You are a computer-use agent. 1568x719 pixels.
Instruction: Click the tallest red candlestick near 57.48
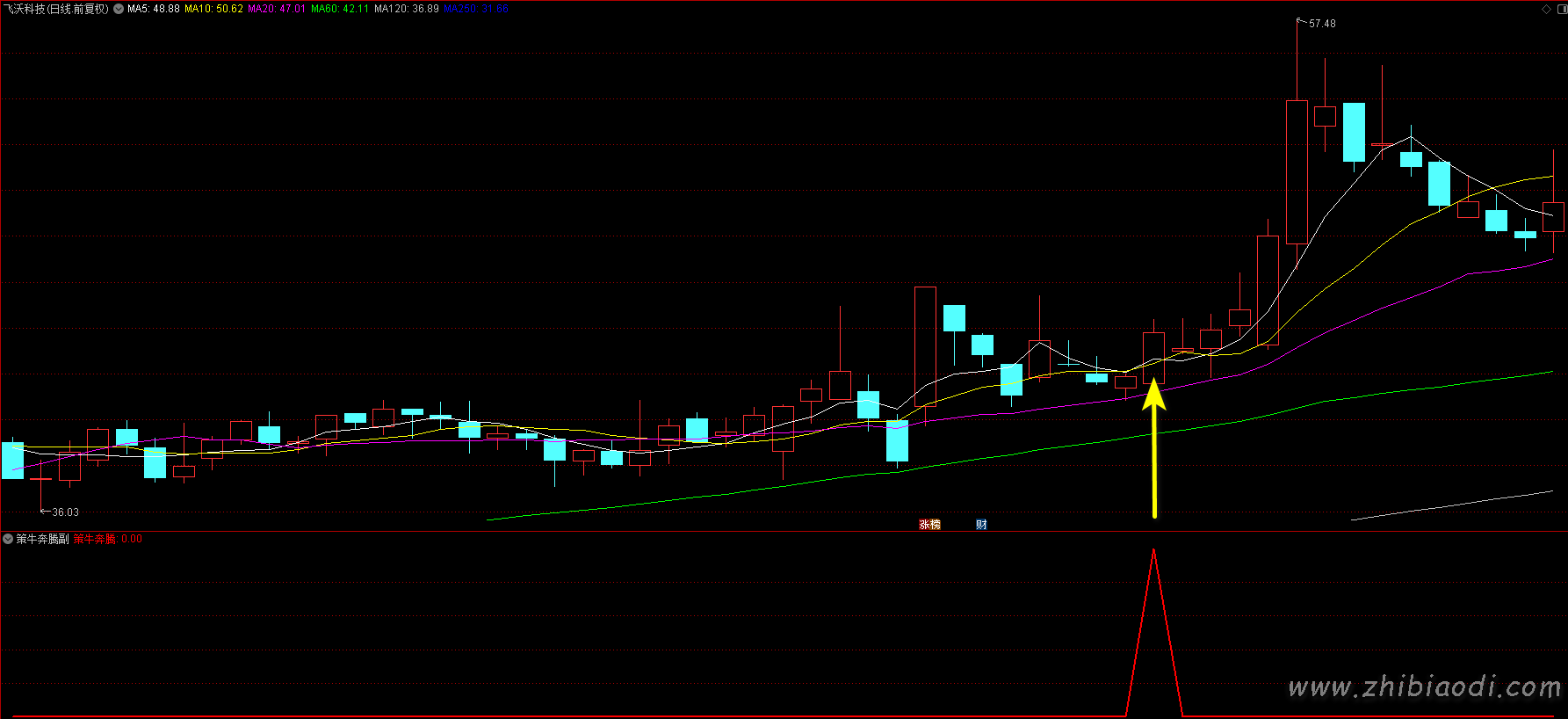pos(1297,171)
